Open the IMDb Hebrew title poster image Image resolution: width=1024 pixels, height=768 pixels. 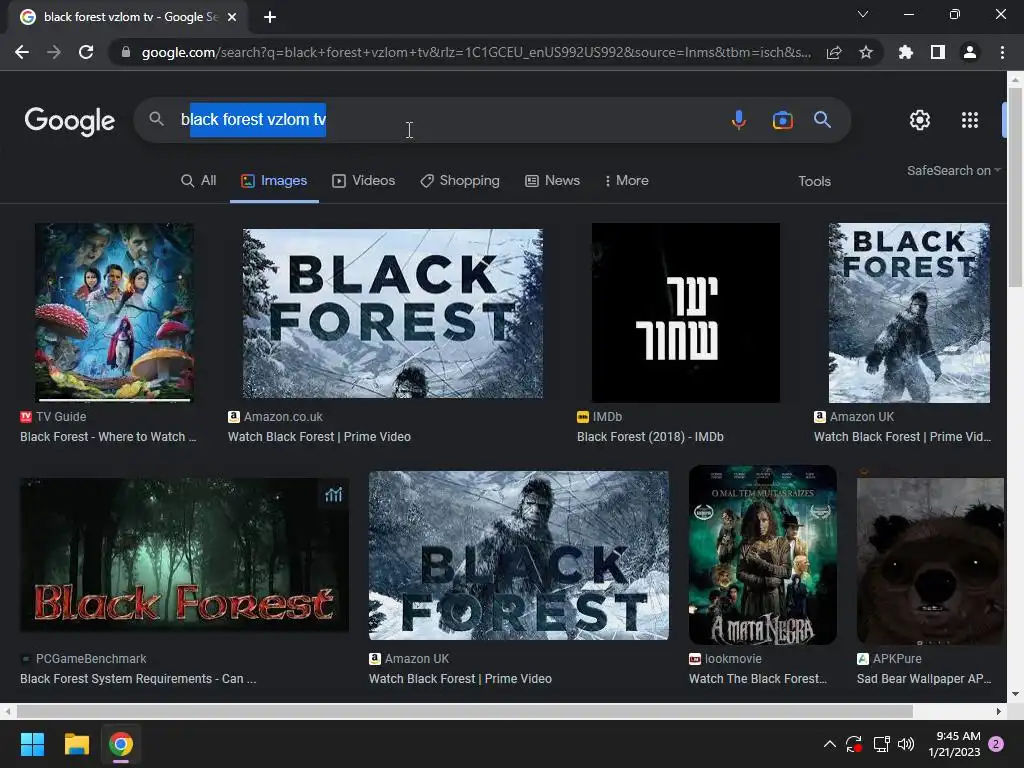point(686,313)
